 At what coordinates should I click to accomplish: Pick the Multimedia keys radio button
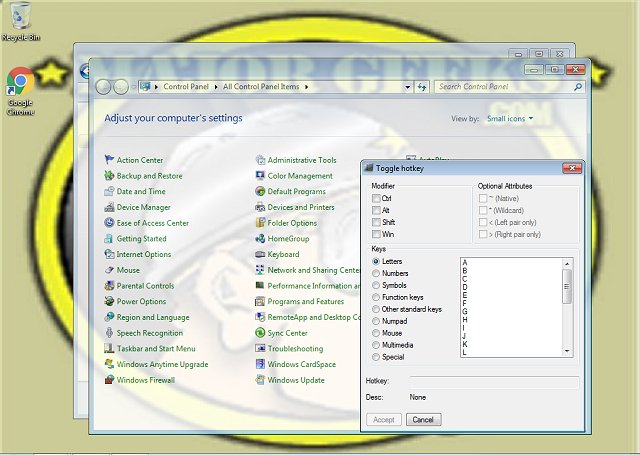pyautogui.click(x=376, y=345)
